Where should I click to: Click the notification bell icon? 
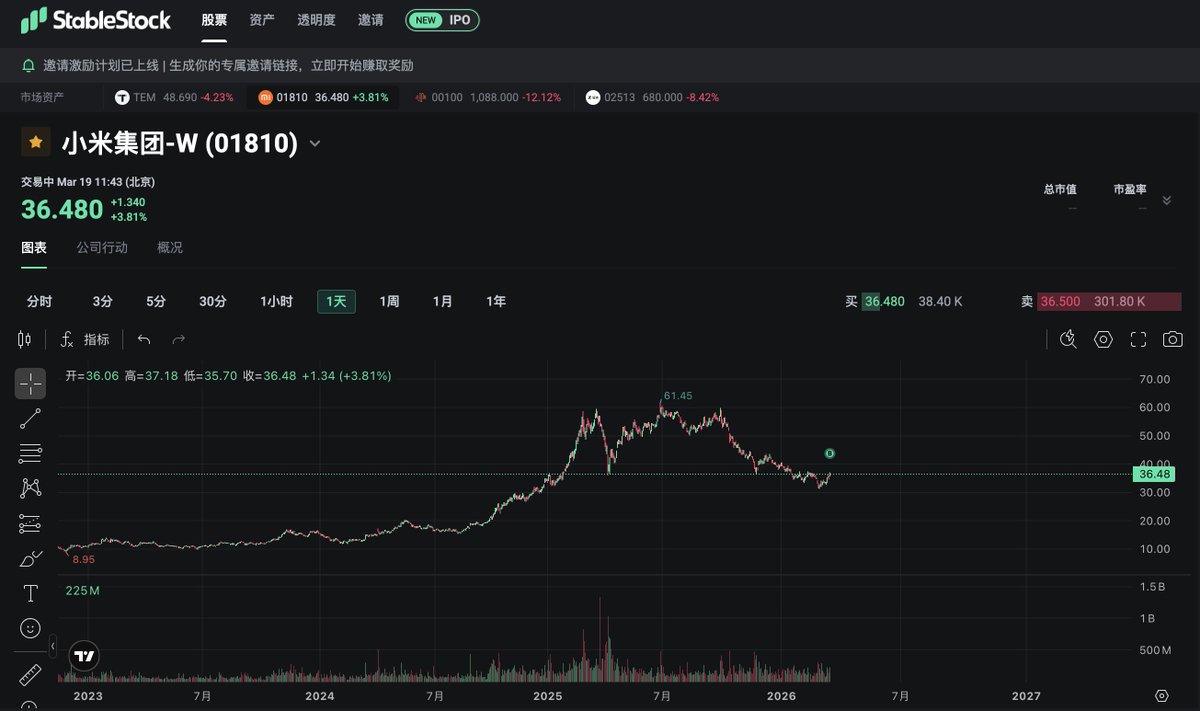coord(28,65)
